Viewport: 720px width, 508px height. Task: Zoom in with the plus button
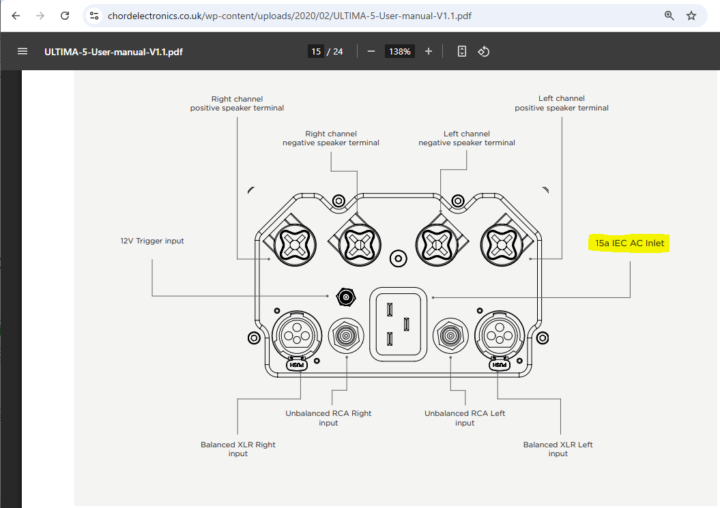point(428,52)
